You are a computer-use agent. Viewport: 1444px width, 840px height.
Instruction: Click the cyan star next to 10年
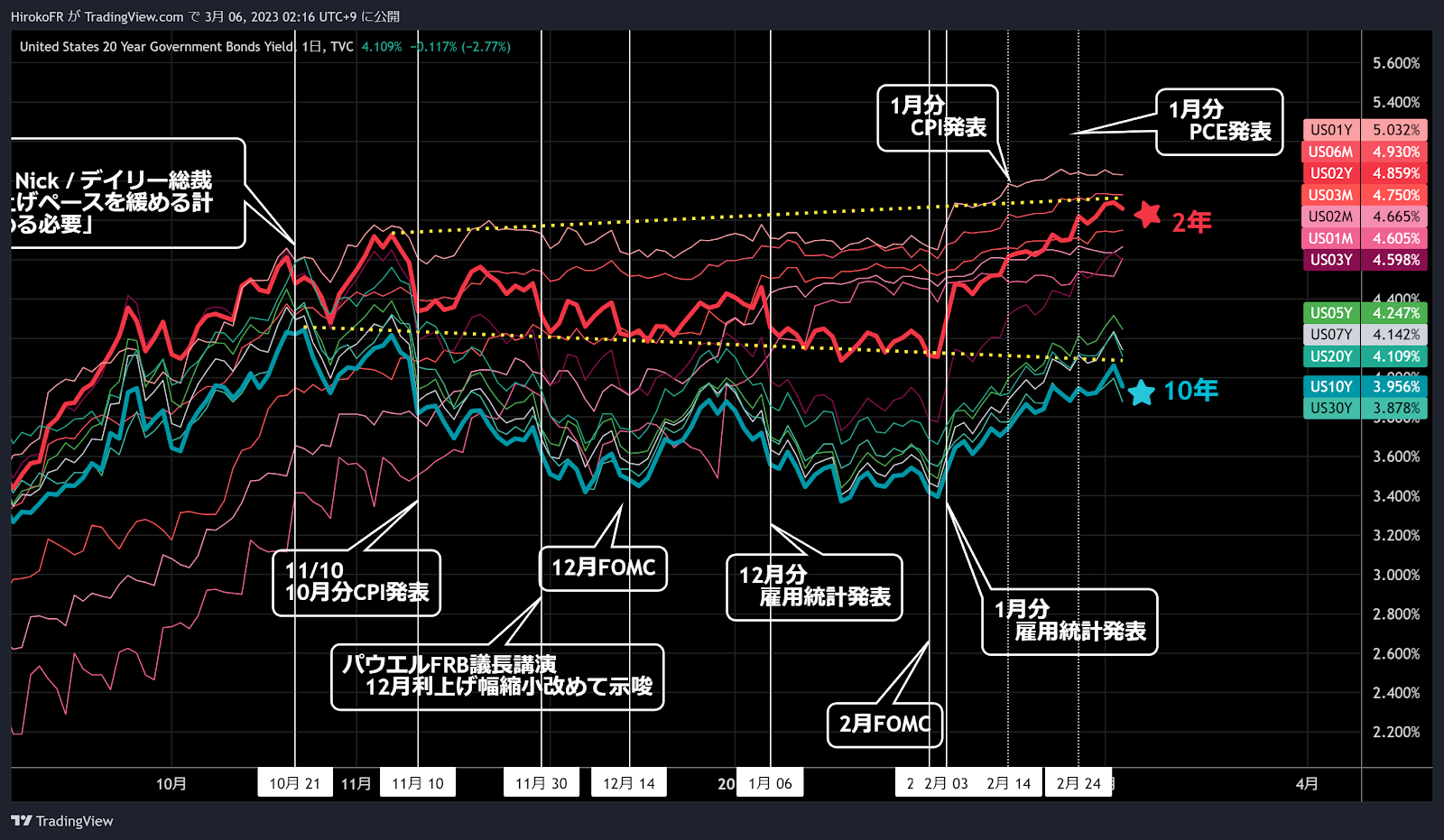coord(1142,392)
